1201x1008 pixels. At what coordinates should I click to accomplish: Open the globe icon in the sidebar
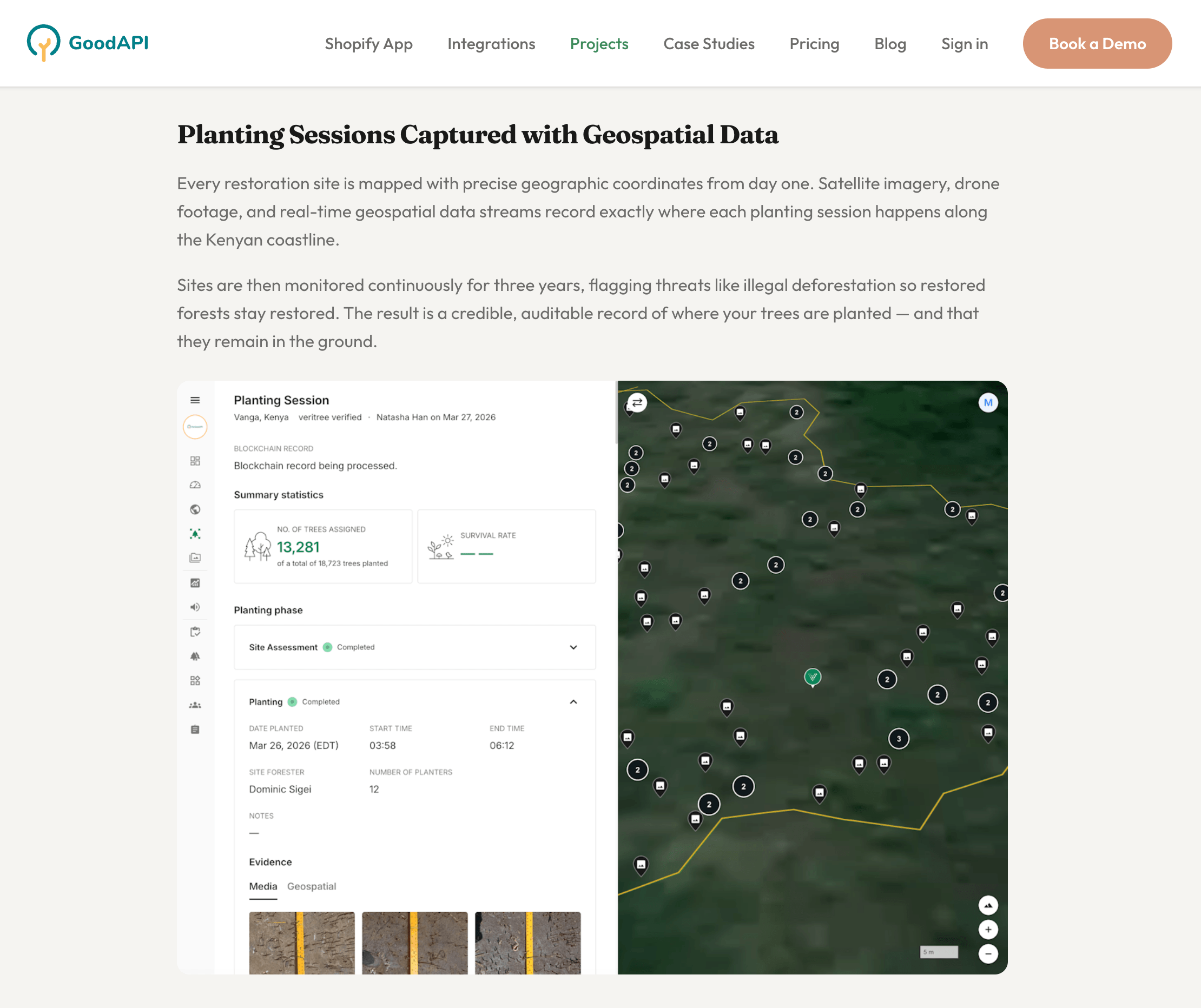click(x=195, y=509)
